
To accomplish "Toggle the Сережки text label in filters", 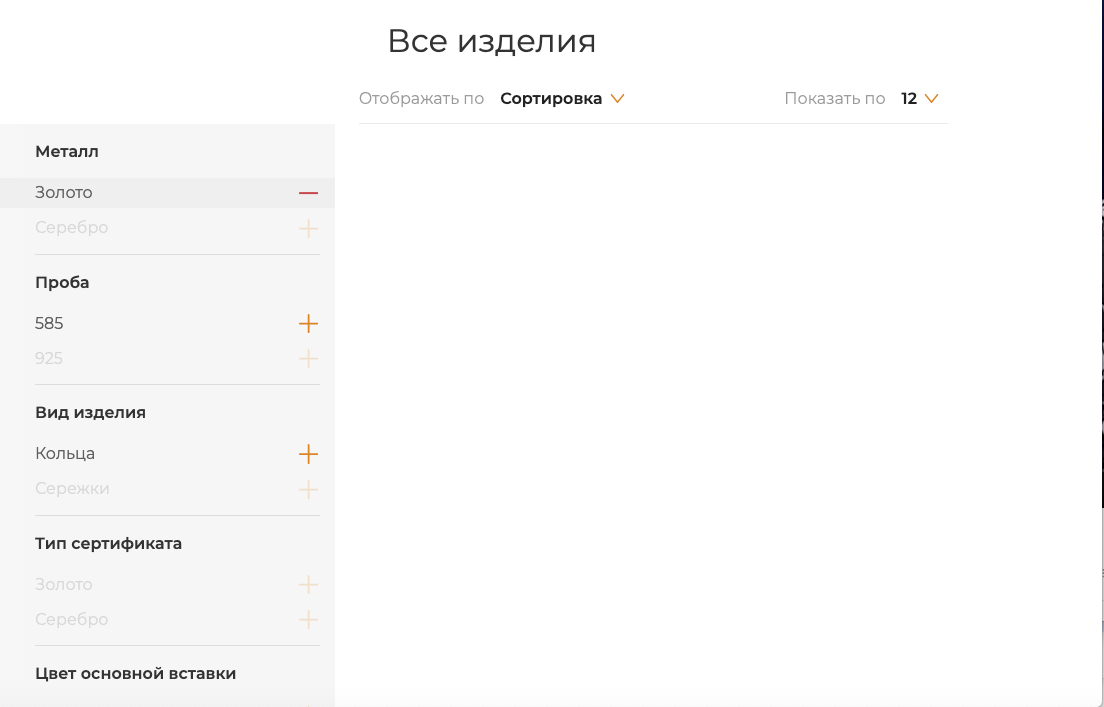I will pyautogui.click(x=72, y=489).
